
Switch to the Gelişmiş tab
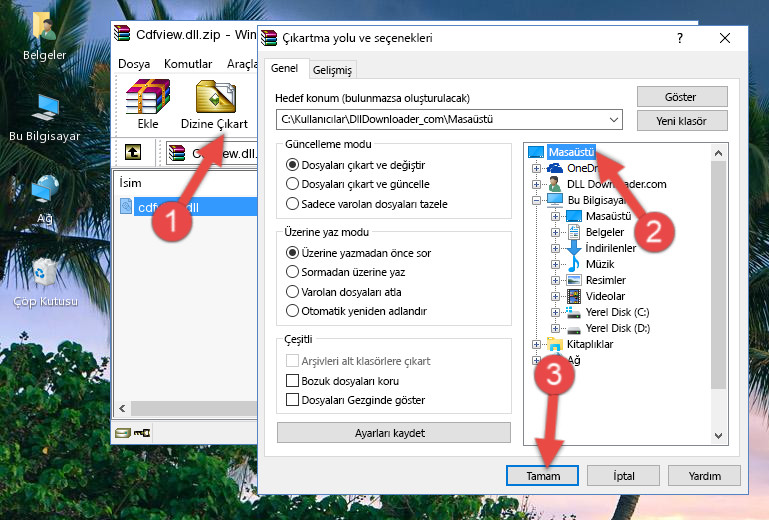[x=332, y=70]
